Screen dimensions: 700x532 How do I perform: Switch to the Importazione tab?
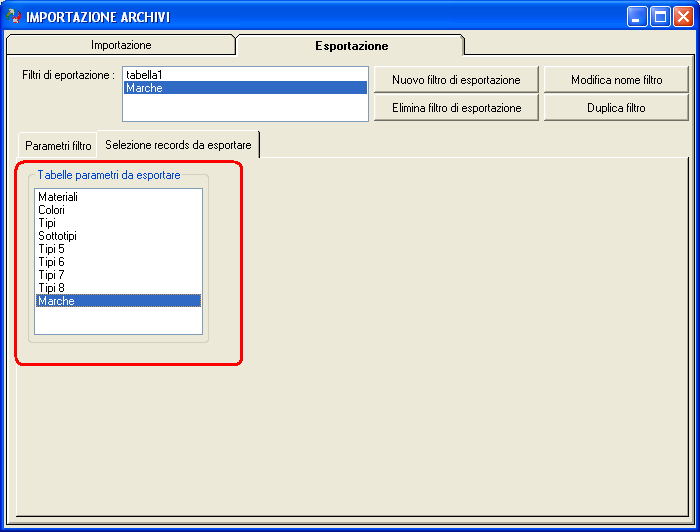pyautogui.click(x=121, y=45)
